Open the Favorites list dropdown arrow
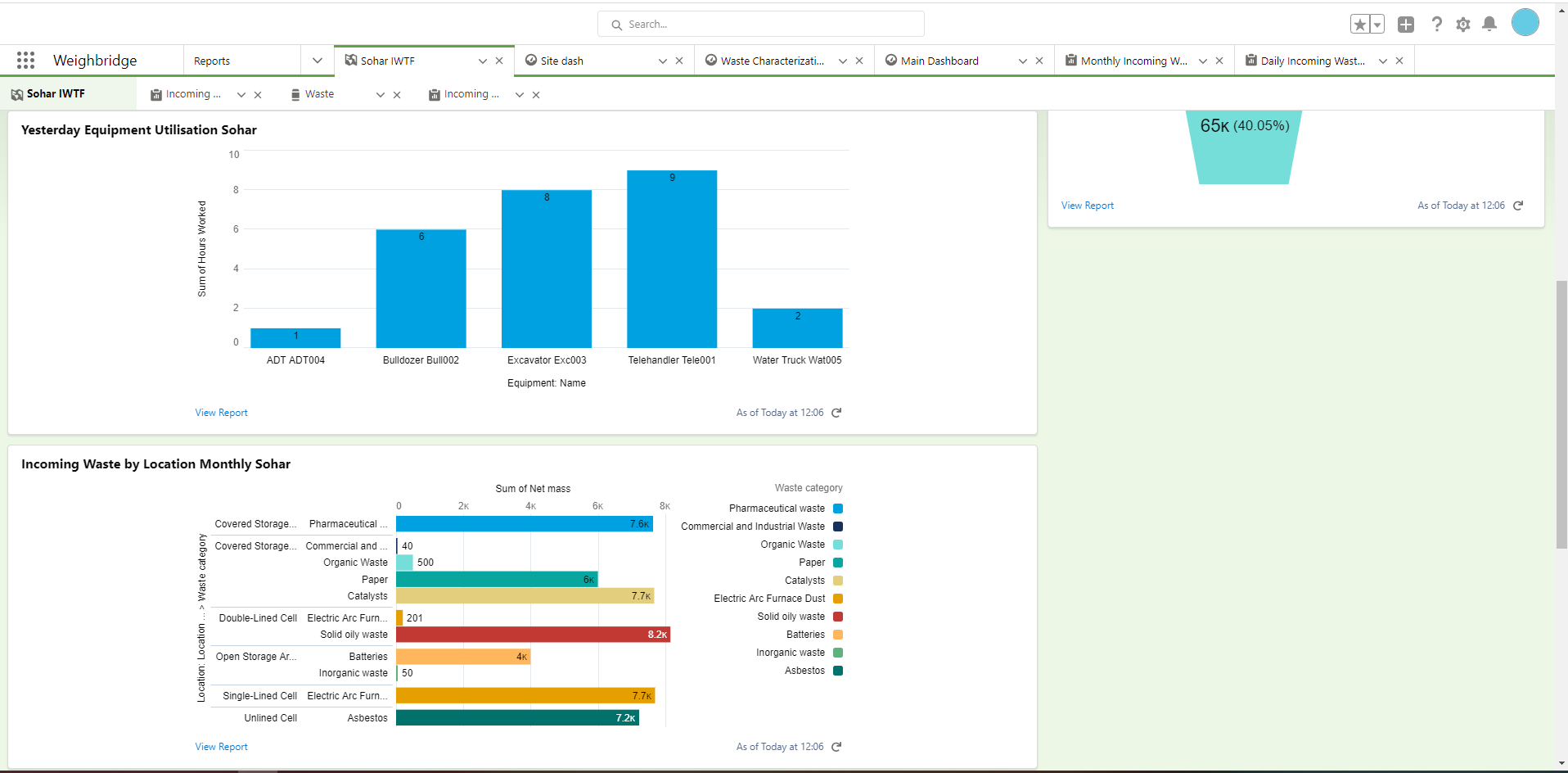The width and height of the screenshot is (1568, 773). coord(1377,25)
